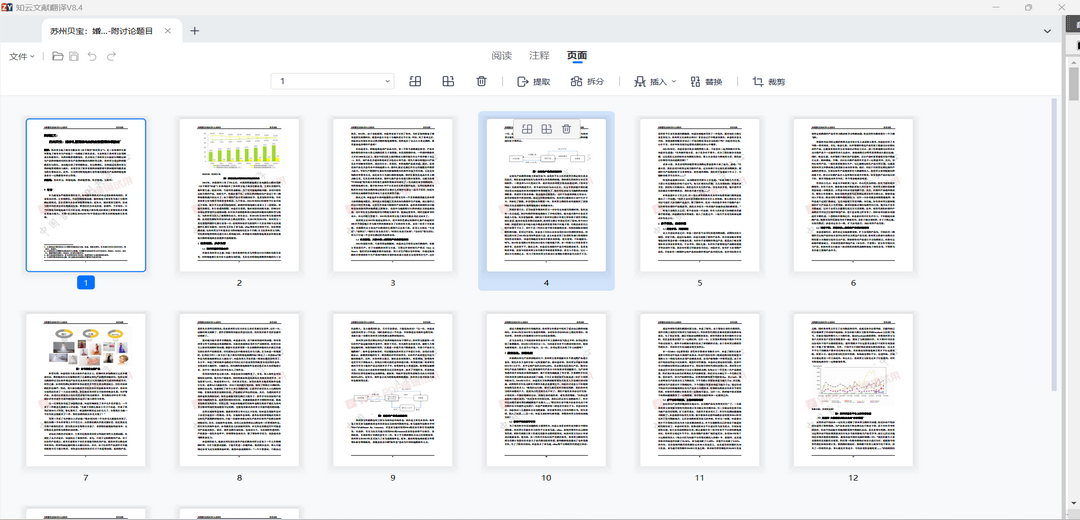Delete page 4 via its hover trash icon
This screenshot has width=1080, height=520.
click(567, 129)
